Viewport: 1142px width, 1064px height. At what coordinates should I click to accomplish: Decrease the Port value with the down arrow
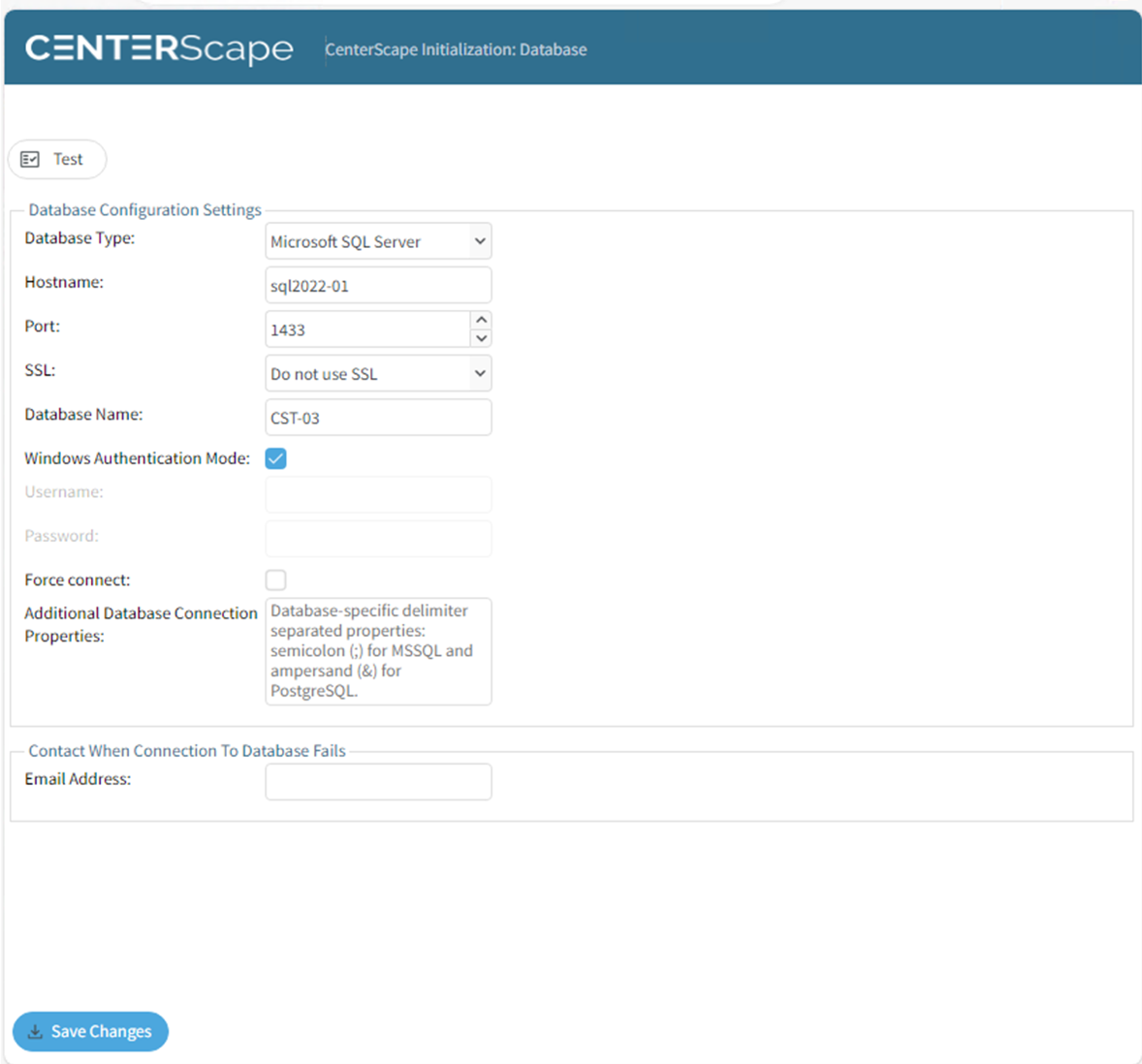[481, 338]
